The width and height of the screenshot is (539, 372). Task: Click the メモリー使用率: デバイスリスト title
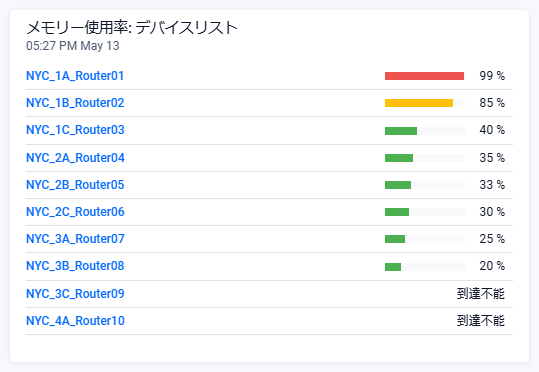tap(132, 28)
